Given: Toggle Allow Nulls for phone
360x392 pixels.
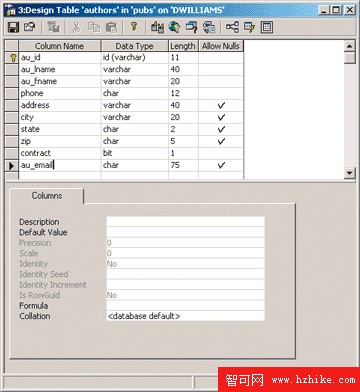Looking at the screenshot, I should coord(221,94).
